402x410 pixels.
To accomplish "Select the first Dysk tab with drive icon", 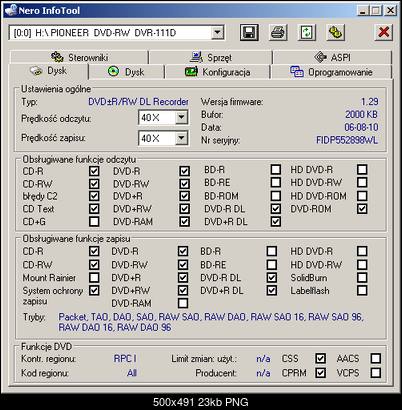I will point(49,71).
